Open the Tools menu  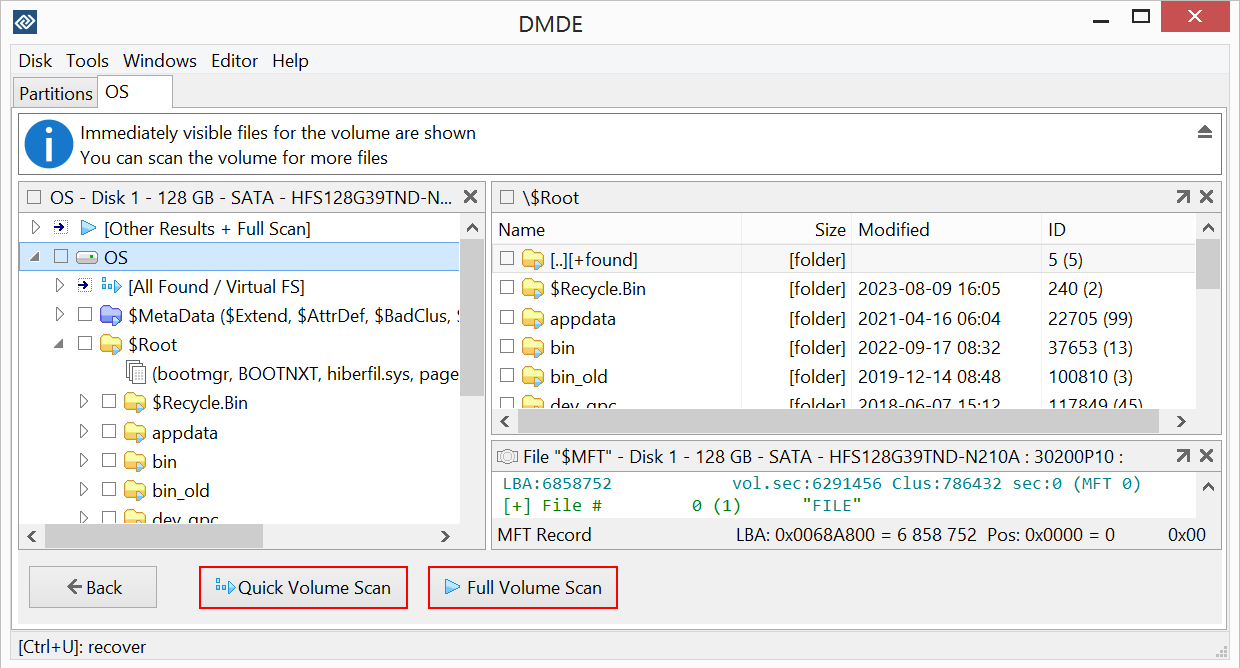pyautogui.click(x=87, y=61)
